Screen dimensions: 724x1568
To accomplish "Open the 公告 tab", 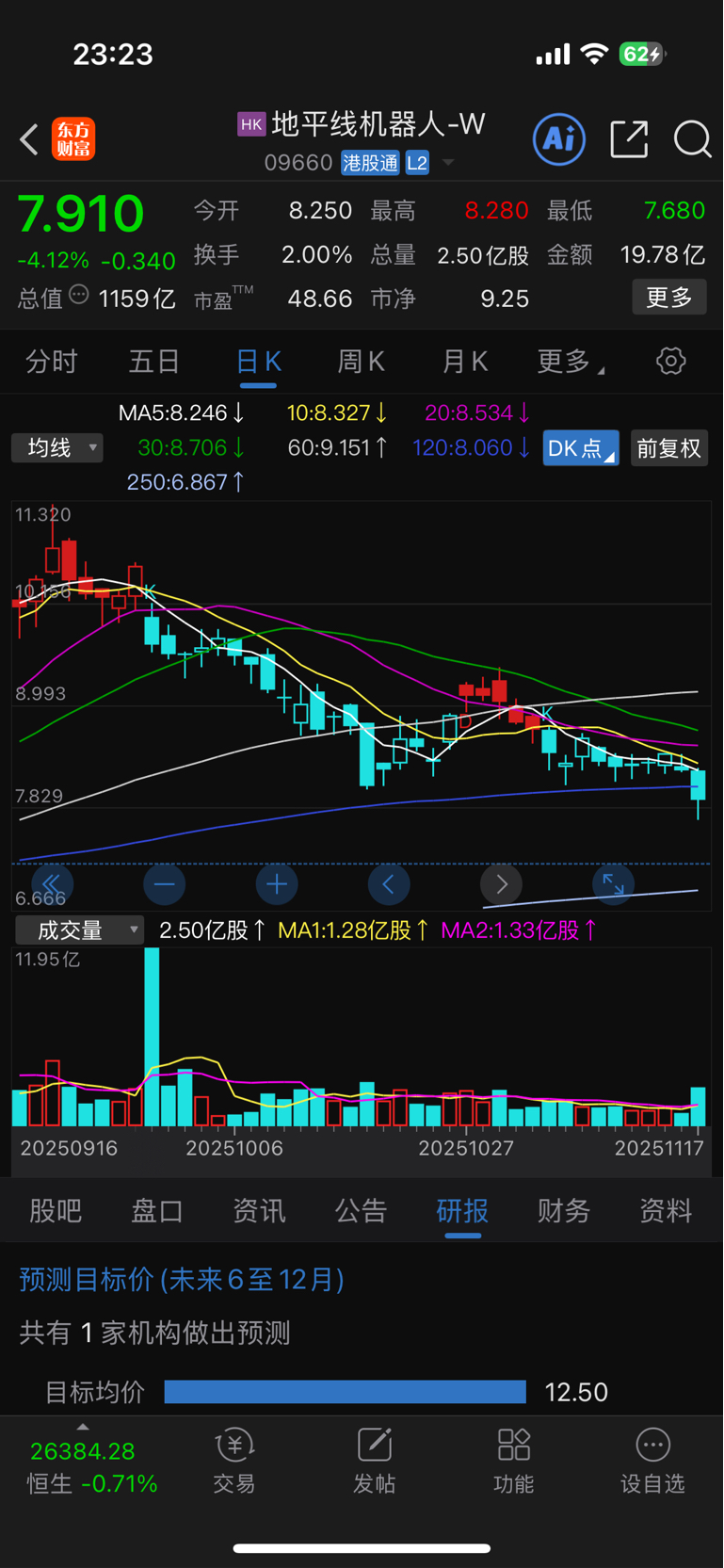I will pyautogui.click(x=361, y=1210).
